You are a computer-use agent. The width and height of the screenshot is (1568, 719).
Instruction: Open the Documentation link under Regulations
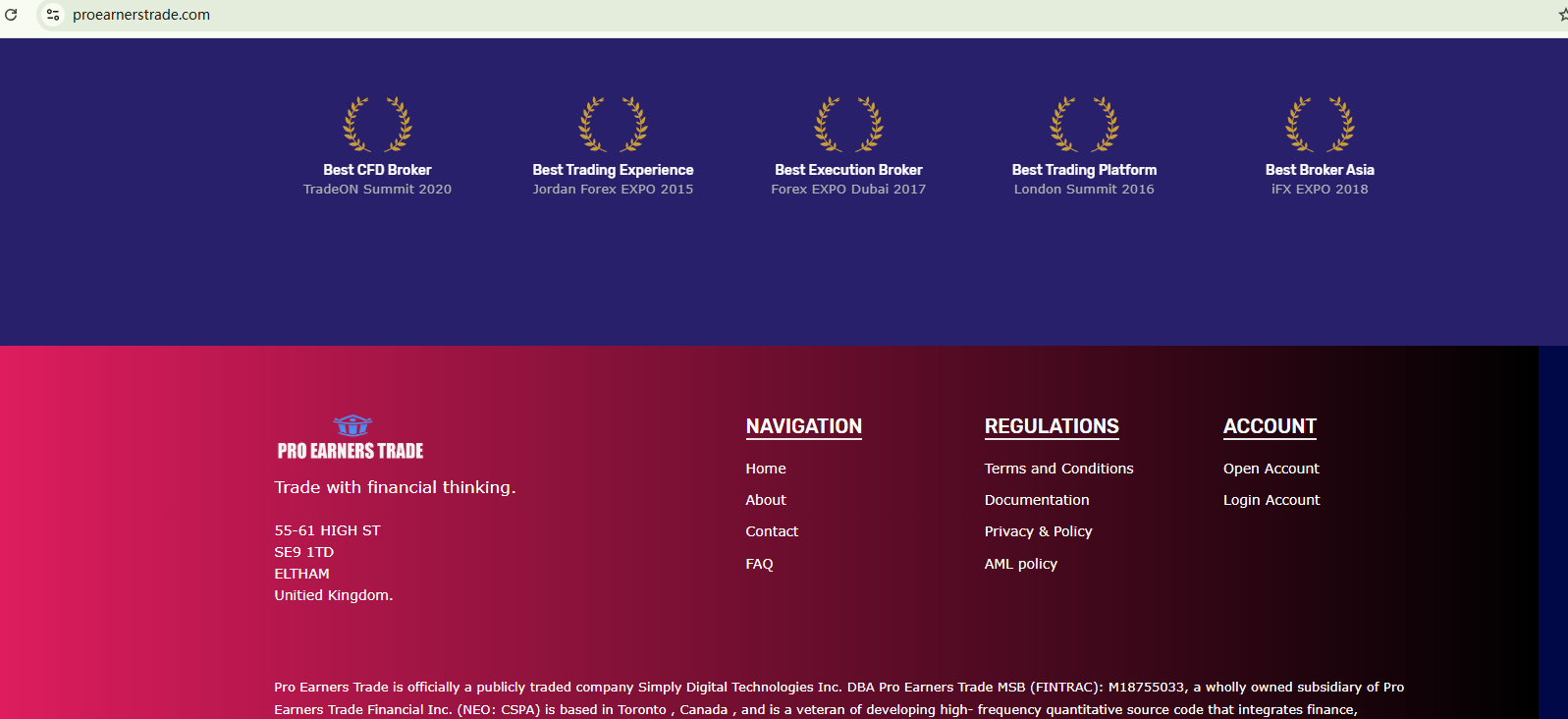[x=1037, y=500]
